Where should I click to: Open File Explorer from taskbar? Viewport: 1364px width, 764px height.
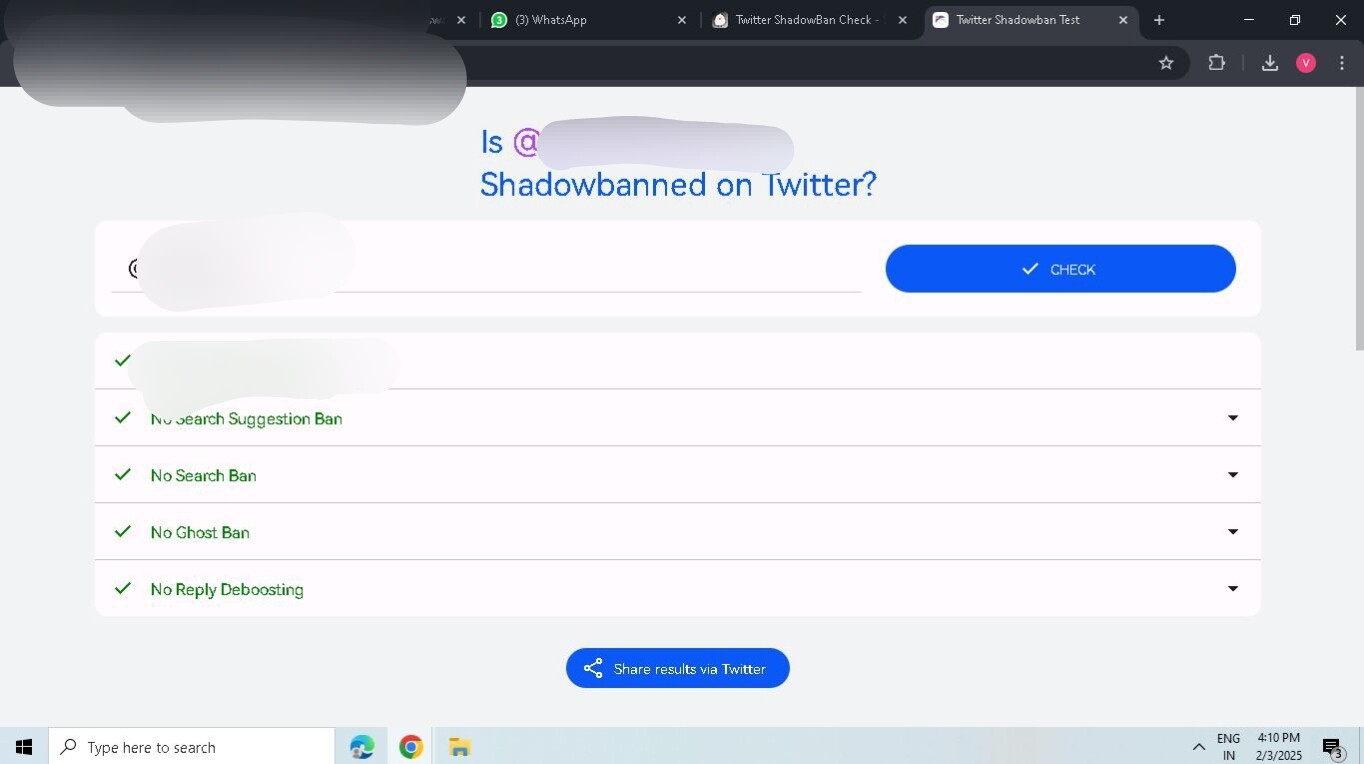(x=459, y=747)
